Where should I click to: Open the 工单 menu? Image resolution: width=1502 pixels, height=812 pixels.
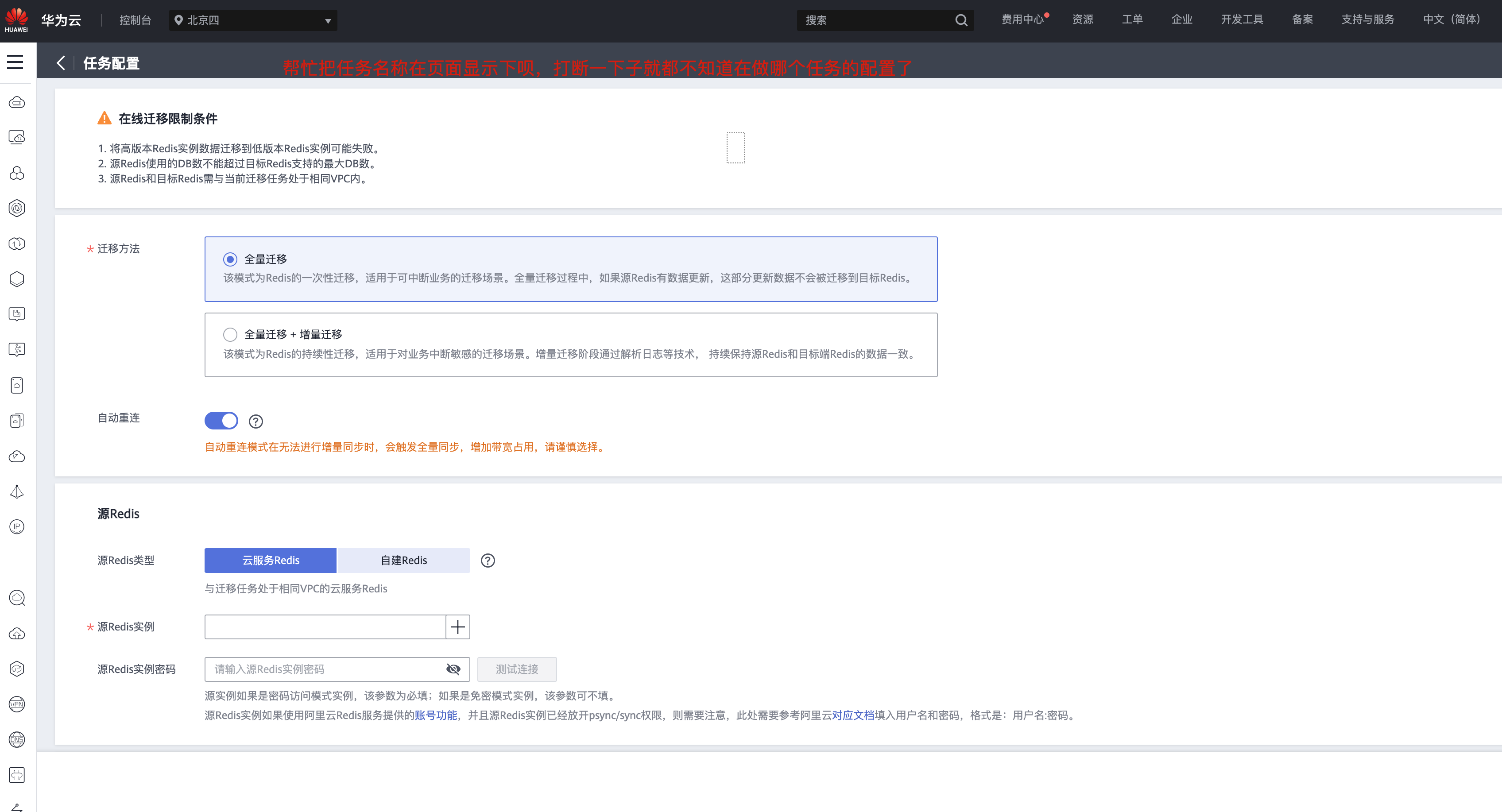click(x=1132, y=20)
